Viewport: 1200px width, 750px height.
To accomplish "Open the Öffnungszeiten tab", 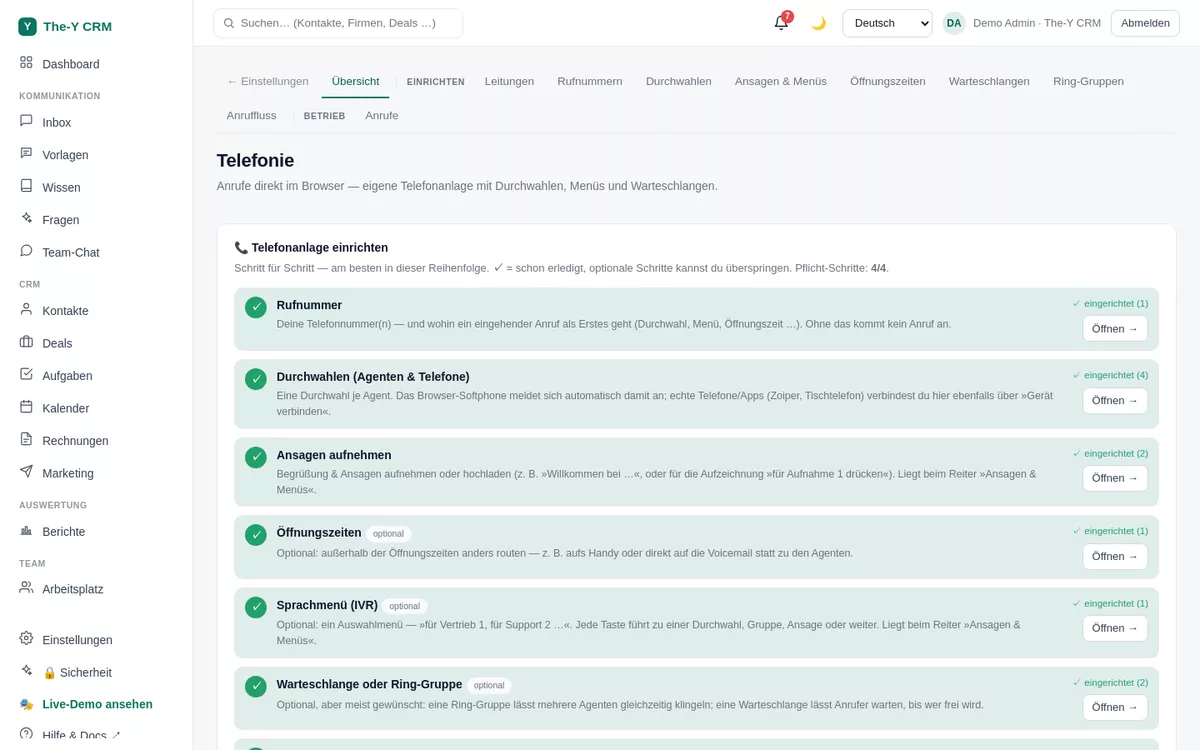I will coord(888,81).
